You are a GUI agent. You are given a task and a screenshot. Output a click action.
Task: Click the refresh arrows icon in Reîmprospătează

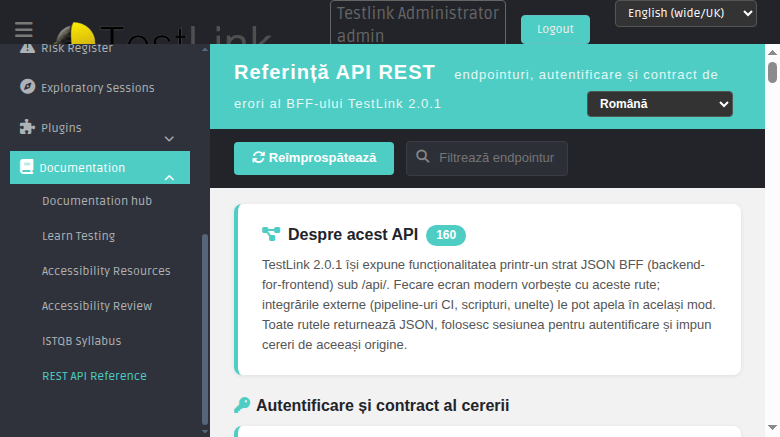click(x=258, y=157)
